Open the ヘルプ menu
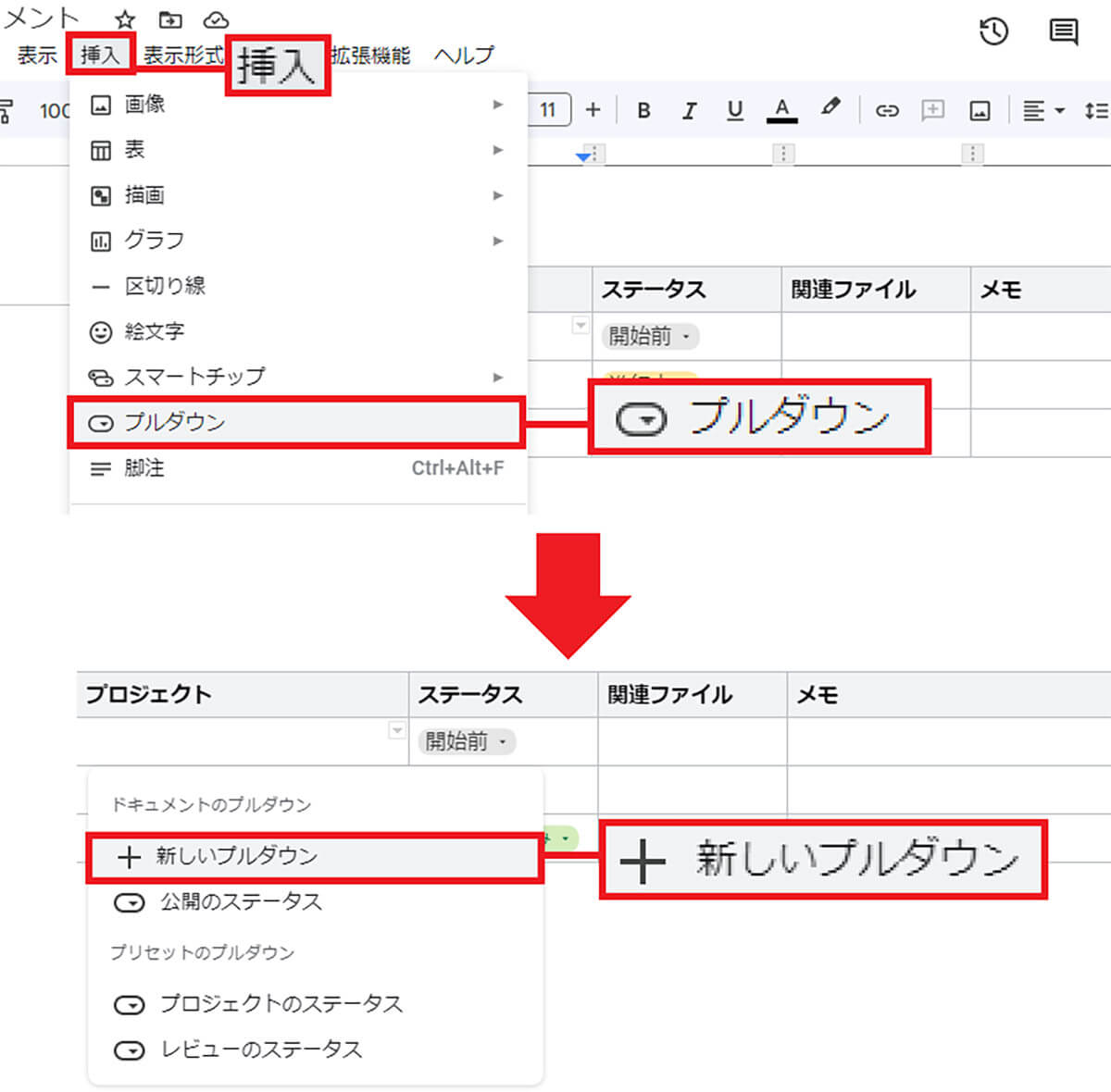1111x1092 pixels. pyautogui.click(x=464, y=56)
